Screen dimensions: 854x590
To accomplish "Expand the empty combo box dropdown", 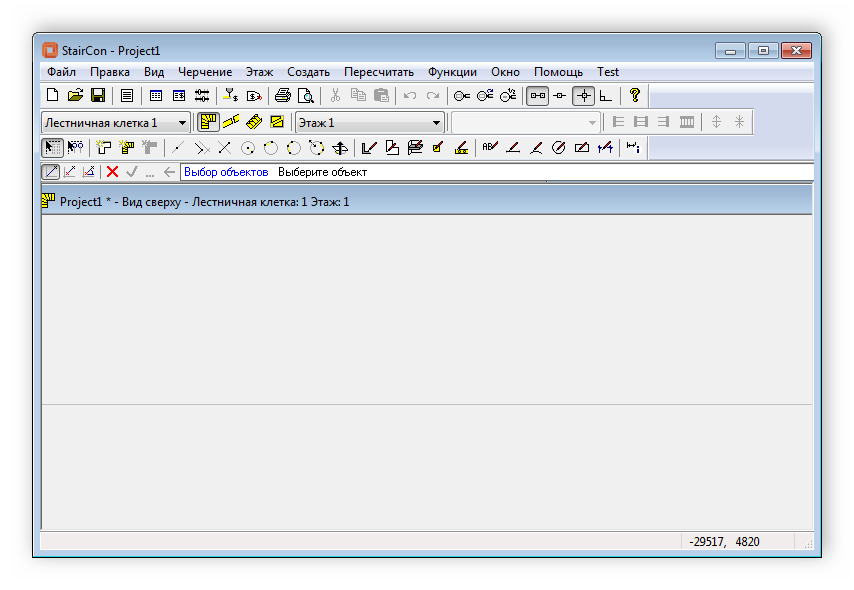I will 592,123.
